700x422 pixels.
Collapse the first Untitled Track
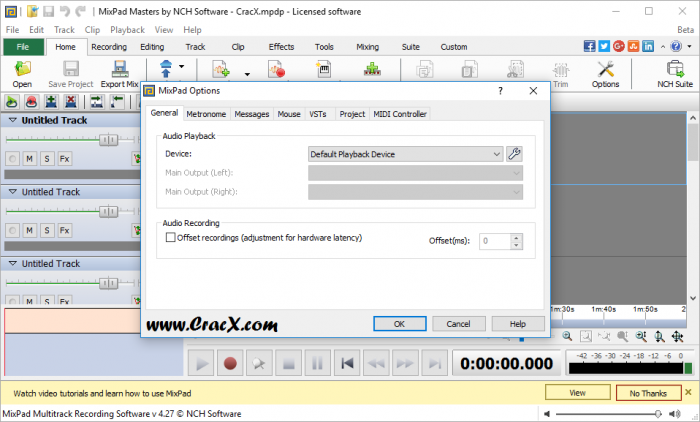tap(12, 120)
